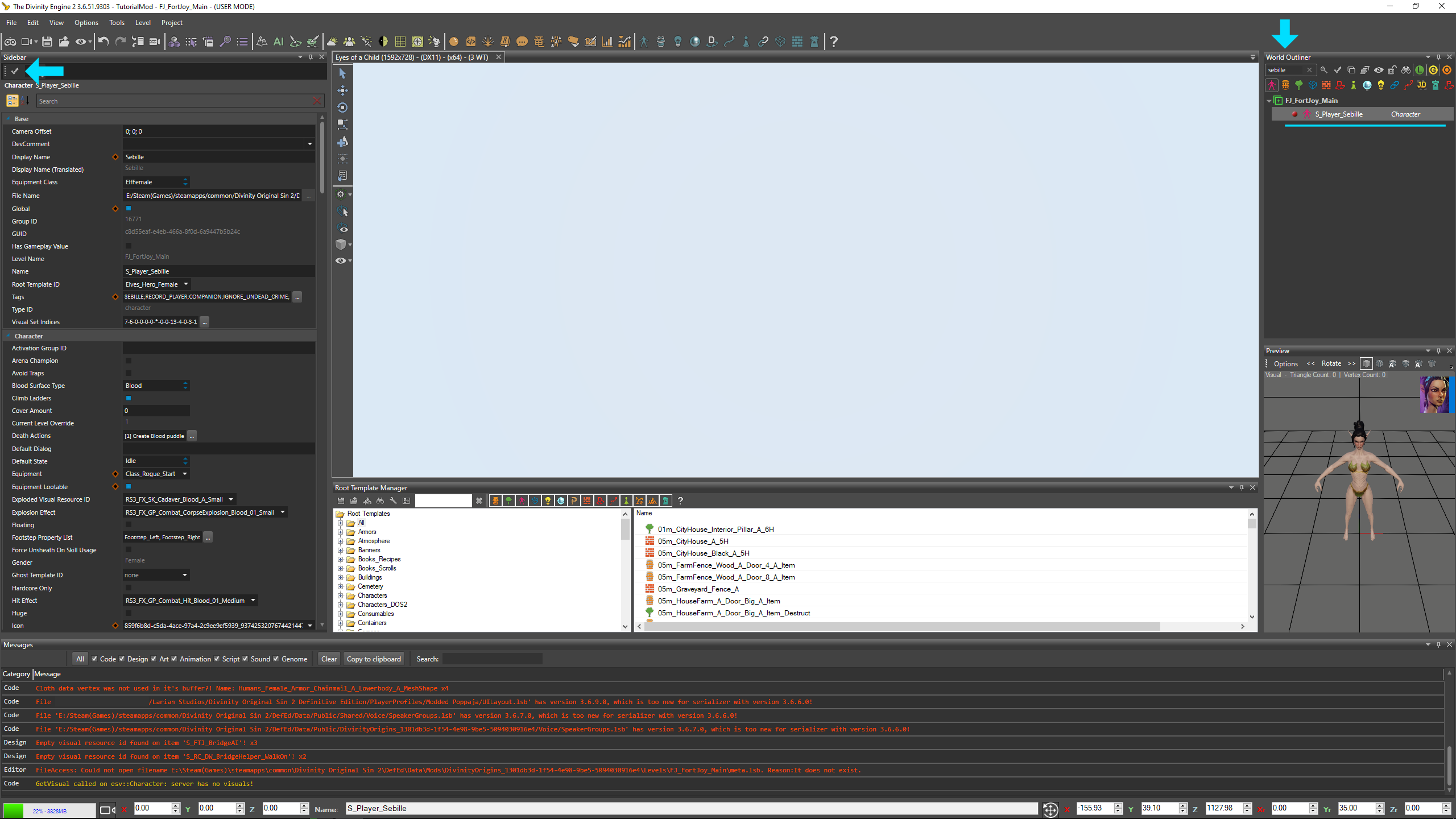
Task: Click the speech bubble dialog editor icon
Action: (x=522, y=42)
